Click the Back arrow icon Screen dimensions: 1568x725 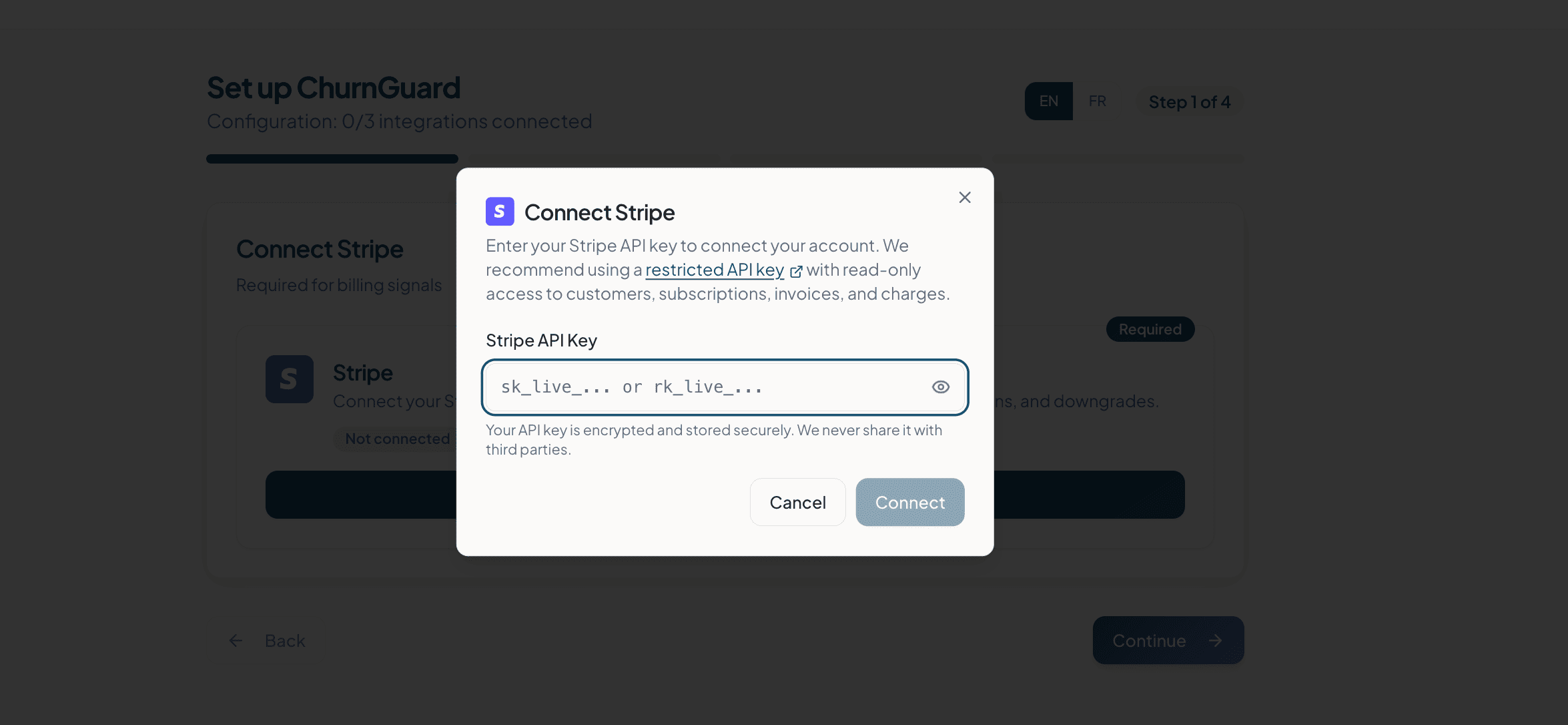pyautogui.click(x=236, y=641)
